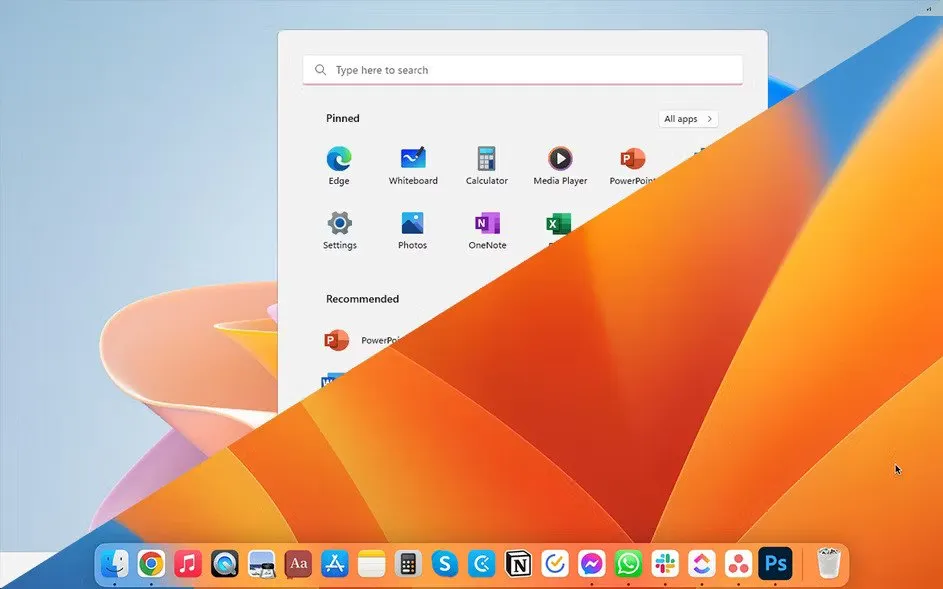The height and width of the screenshot is (589, 943).
Task: Open the Trash in the dock
Action: point(828,564)
